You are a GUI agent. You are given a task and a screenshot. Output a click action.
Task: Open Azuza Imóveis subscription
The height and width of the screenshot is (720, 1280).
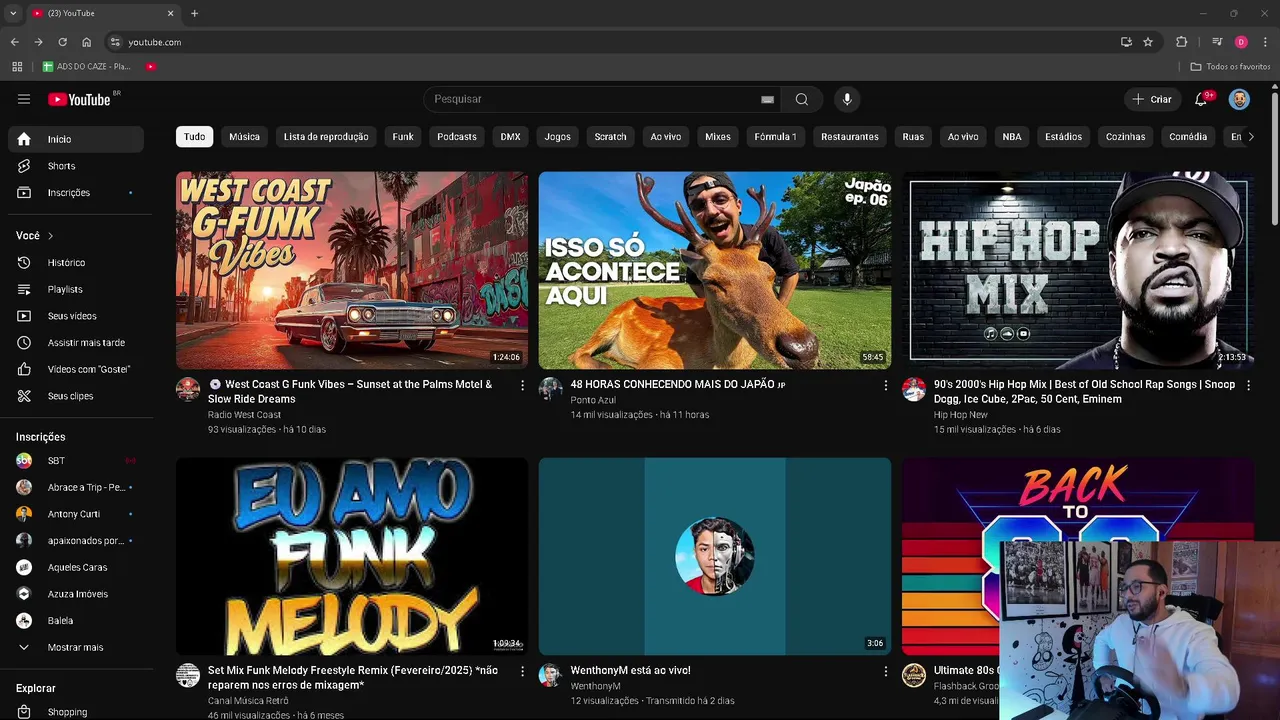76,594
